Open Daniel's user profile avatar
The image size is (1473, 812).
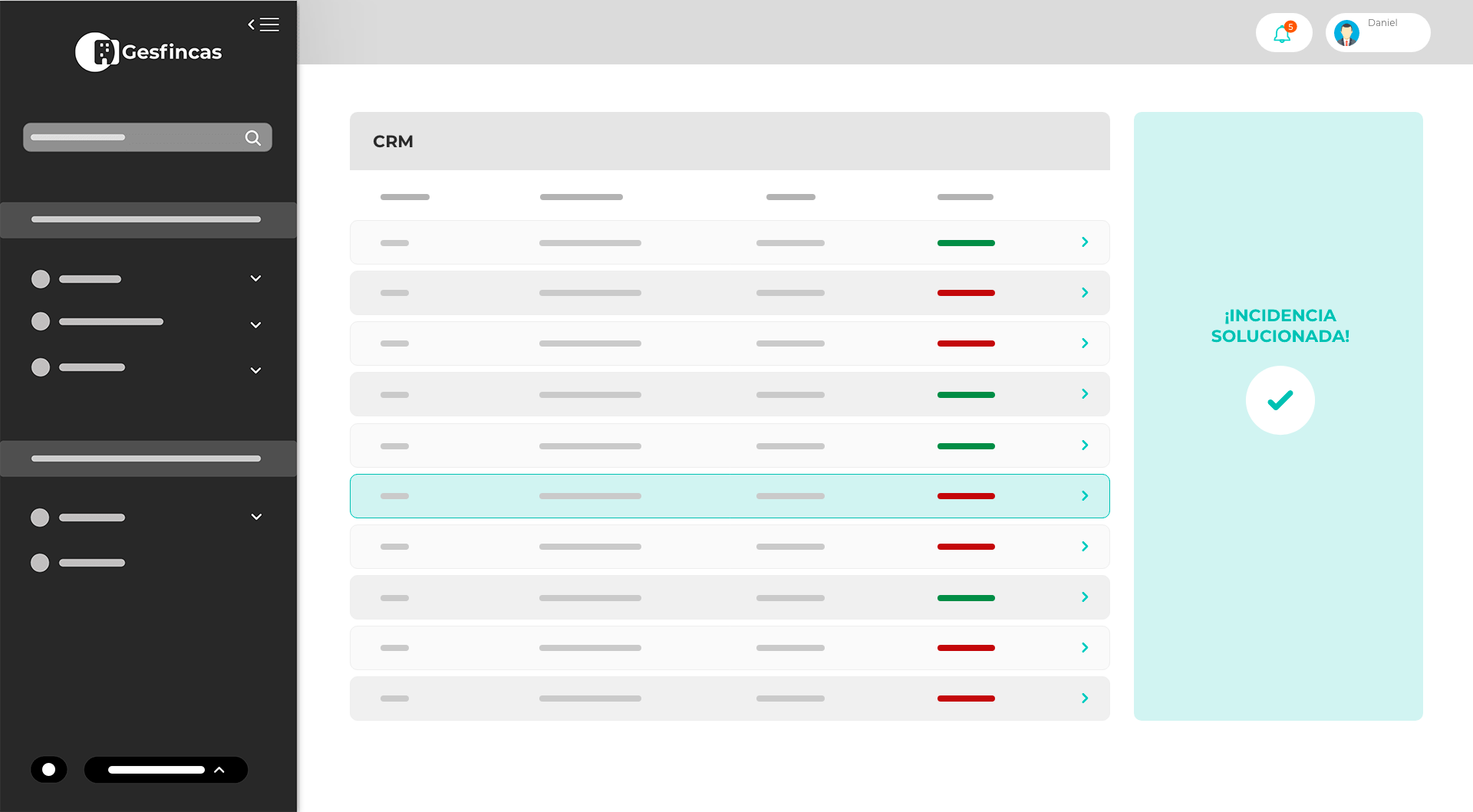(1346, 34)
